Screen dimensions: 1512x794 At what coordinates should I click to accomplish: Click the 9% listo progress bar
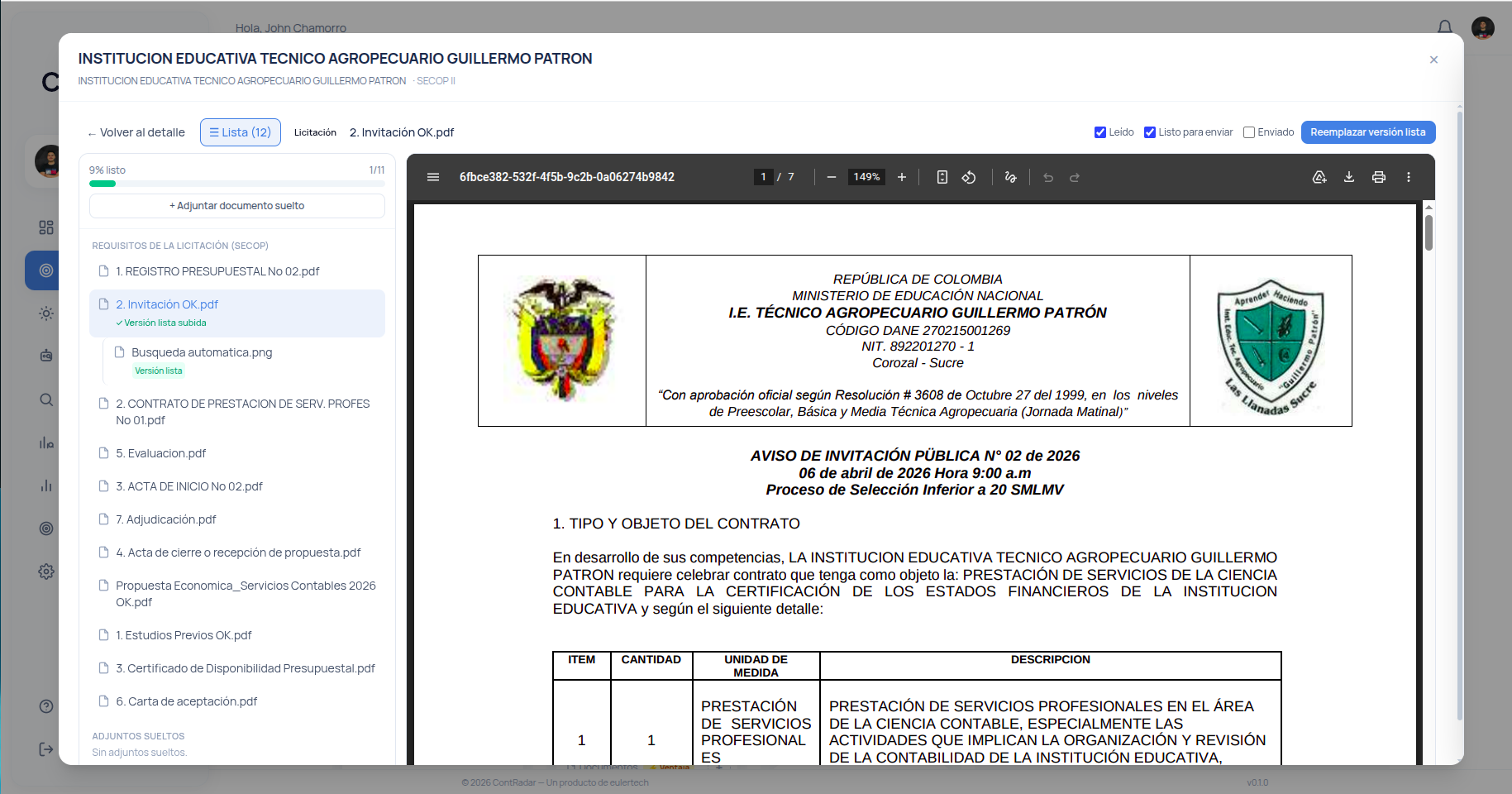[x=237, y=184]
